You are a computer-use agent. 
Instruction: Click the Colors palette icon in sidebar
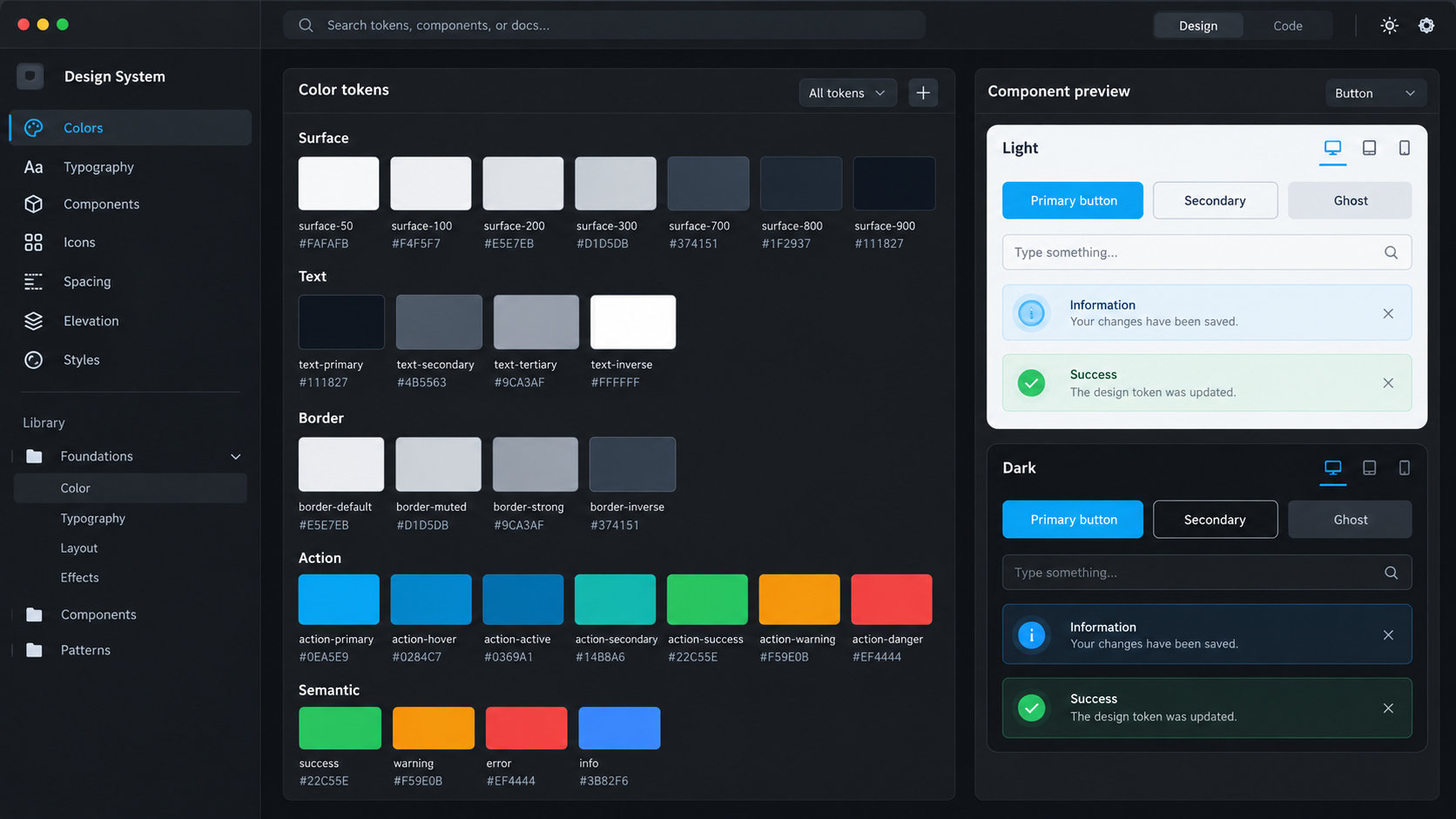click(x=33, y=128)
